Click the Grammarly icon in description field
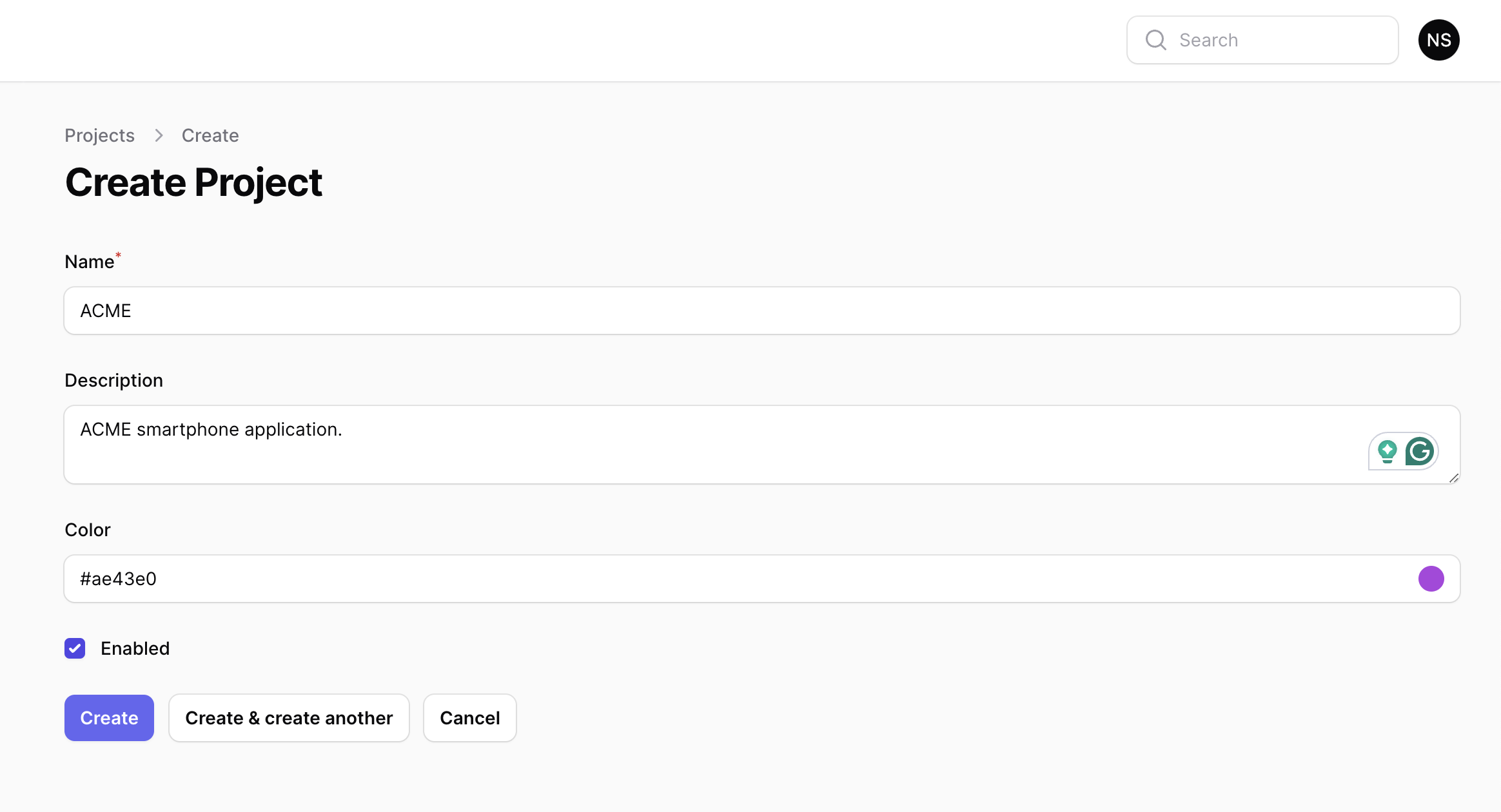Viewport: 1501px width, 812px height. [x=1419, y=451]
